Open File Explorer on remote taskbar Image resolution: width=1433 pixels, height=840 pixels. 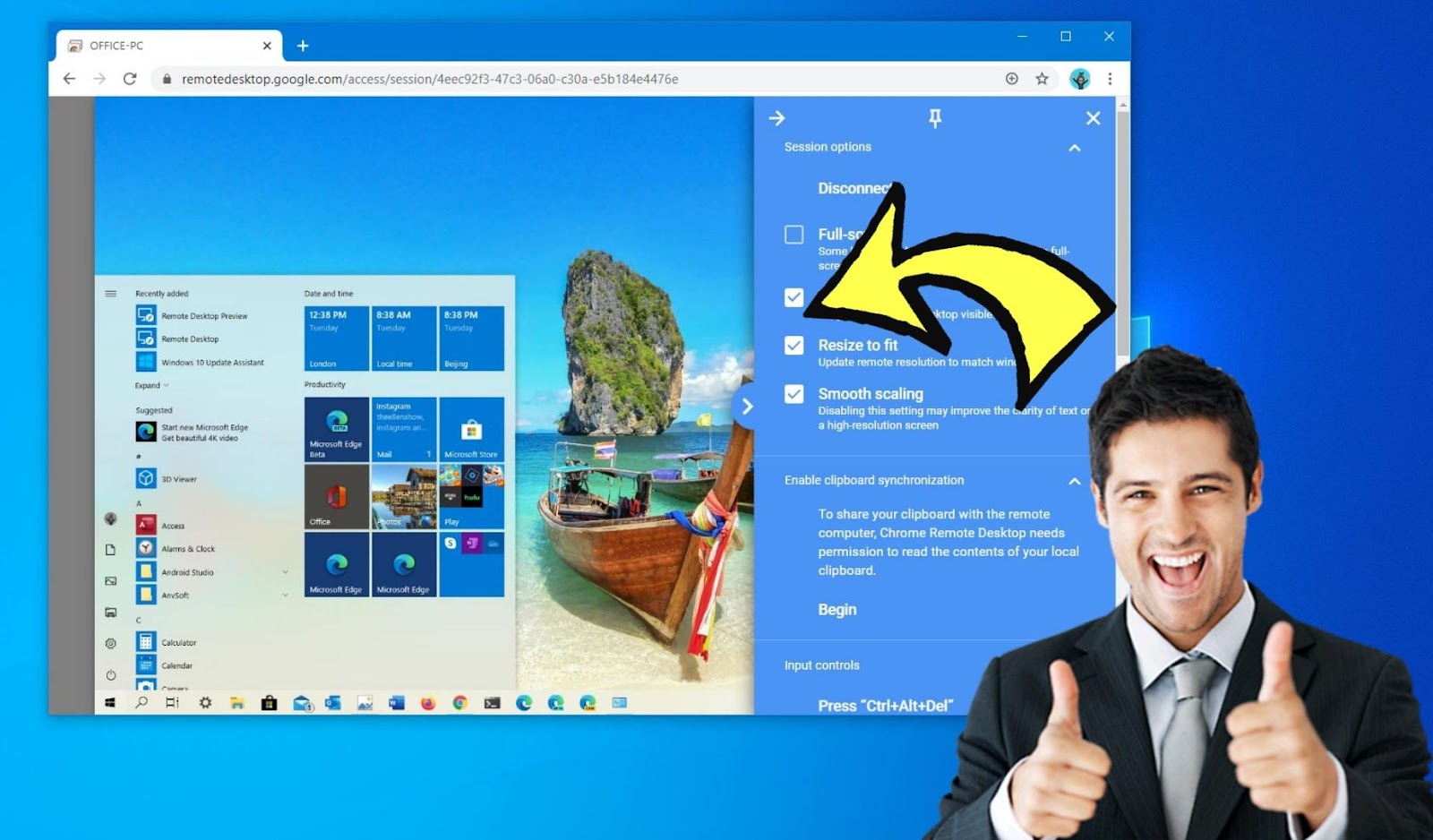tap(236, 703)
